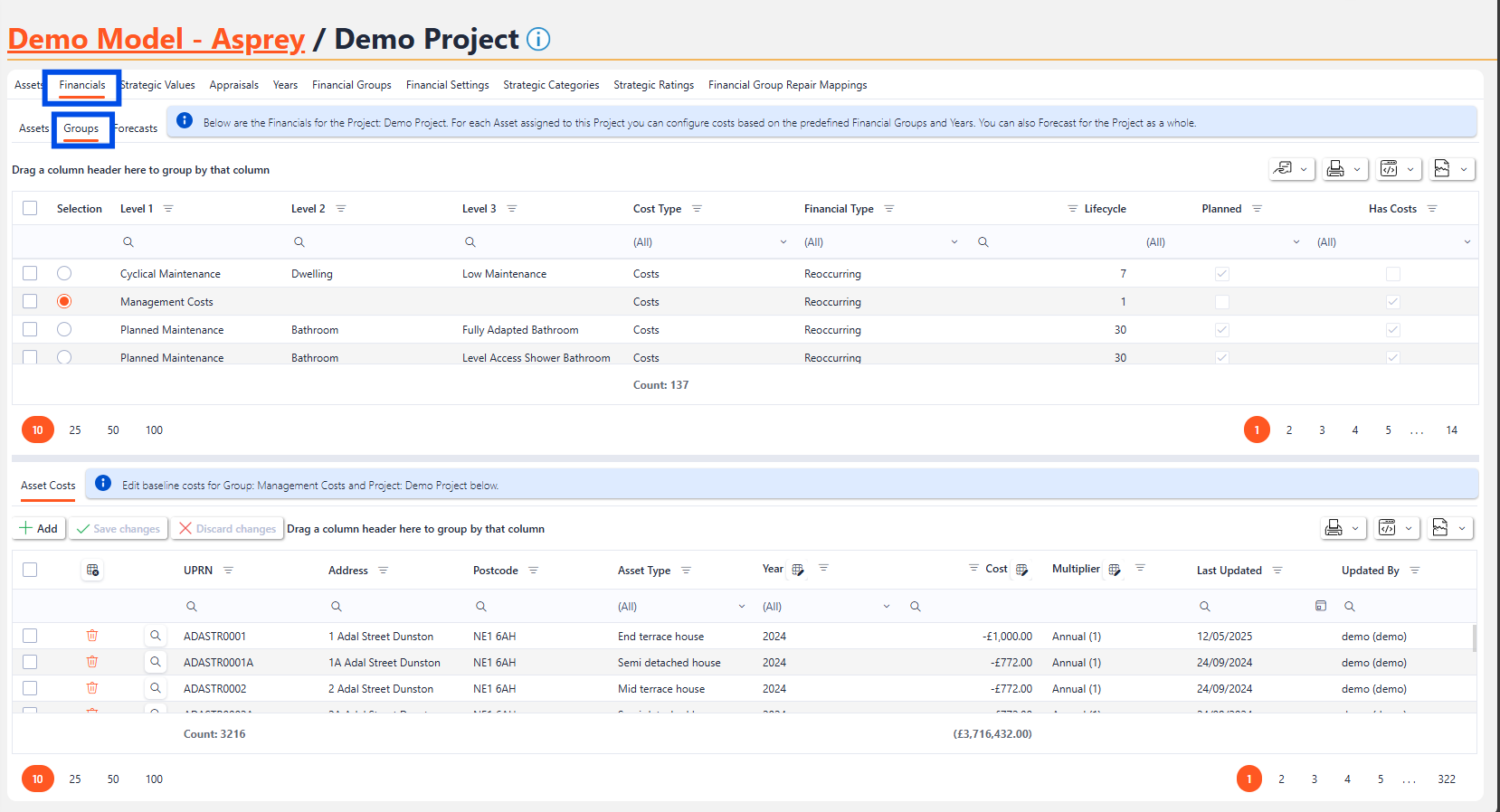Open the Demo Model - Asprey link
The image size is (1500, 812).
coord(157,39)
